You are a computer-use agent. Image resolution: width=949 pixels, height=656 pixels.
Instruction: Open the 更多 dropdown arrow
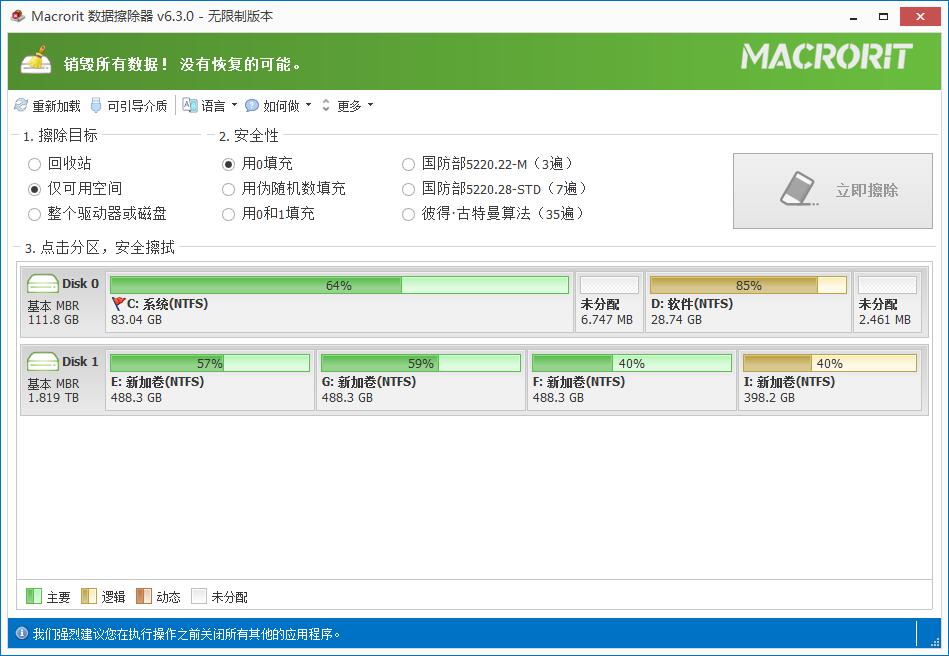pos(370,105)
